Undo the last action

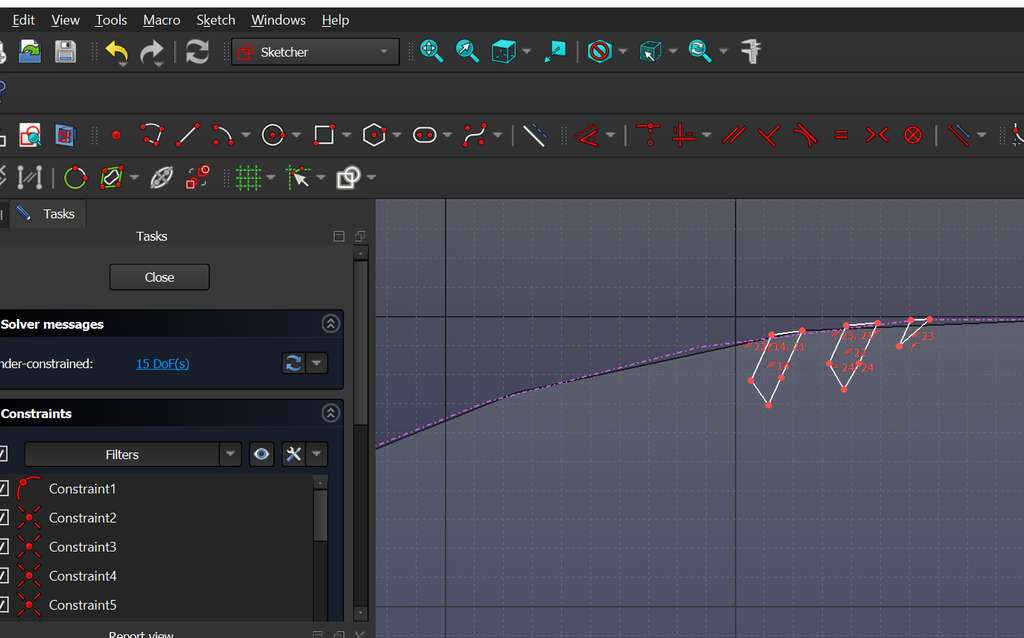click(117, 52)
